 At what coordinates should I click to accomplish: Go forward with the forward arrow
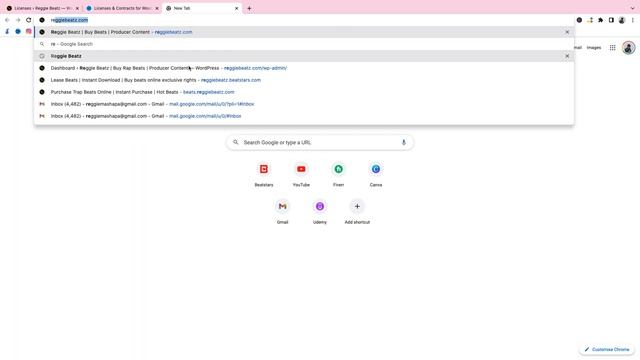point(18,20)
